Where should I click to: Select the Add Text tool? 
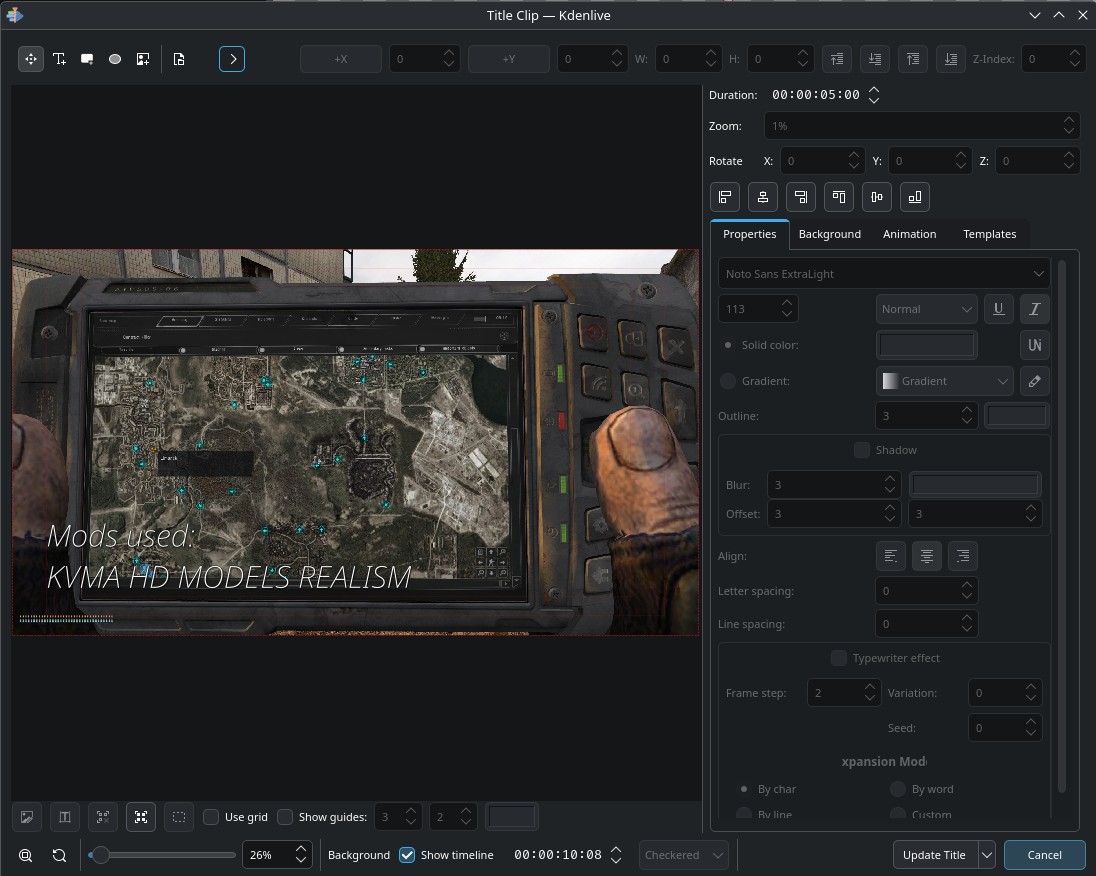point(59,59)
